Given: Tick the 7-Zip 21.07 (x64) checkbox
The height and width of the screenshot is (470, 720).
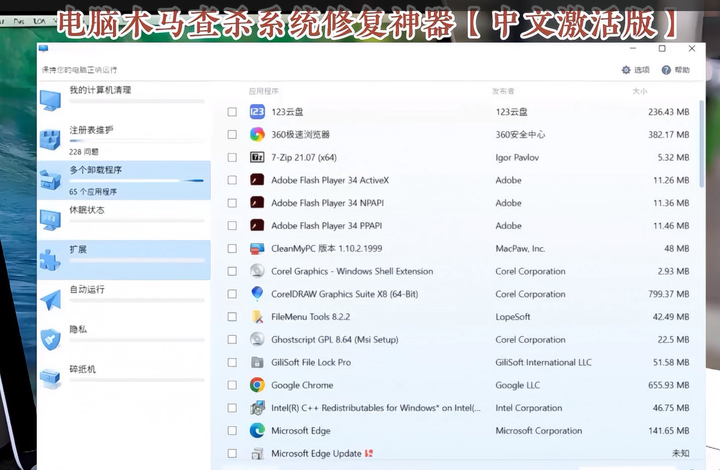Looking at the screenshot, I should pos(232,158).
